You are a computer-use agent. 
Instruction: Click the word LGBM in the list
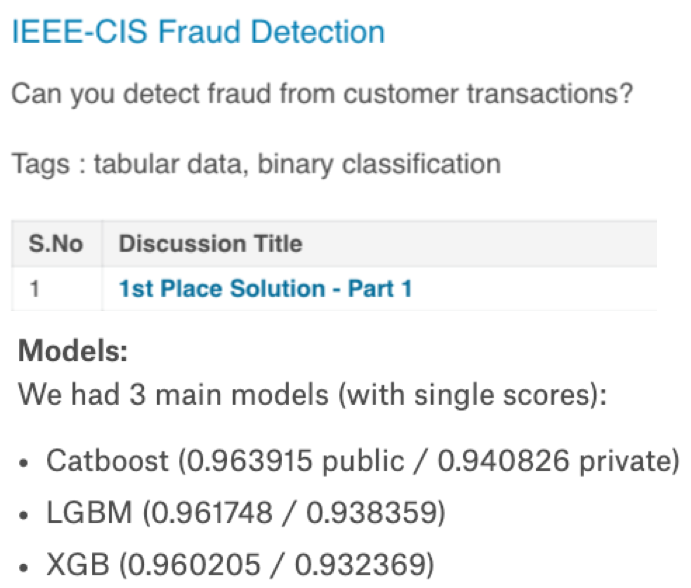[89, 514]
